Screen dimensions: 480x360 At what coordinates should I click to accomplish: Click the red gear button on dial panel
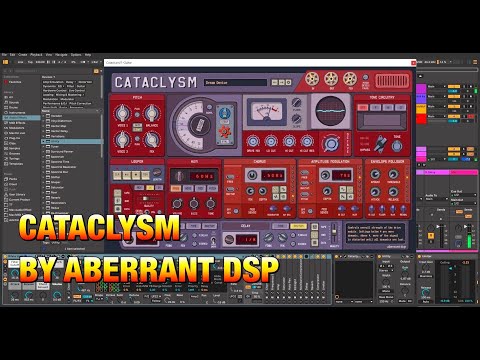tap(225, 132)
